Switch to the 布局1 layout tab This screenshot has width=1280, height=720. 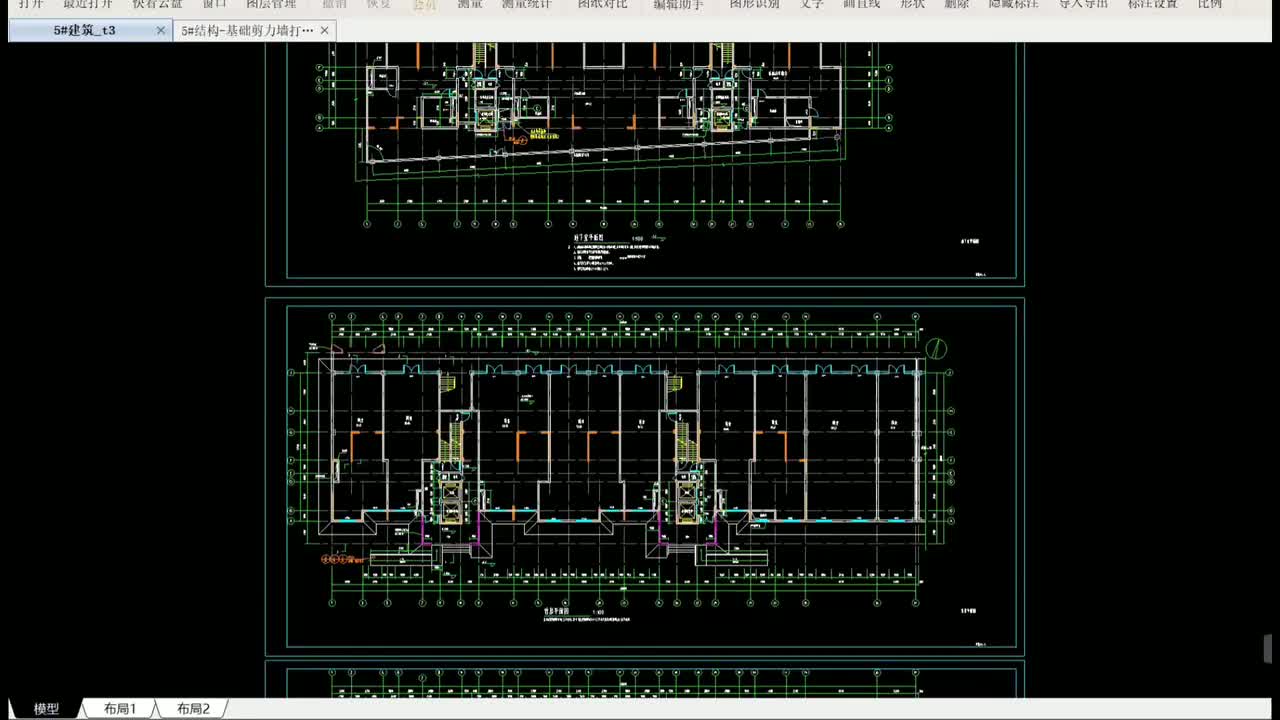120,709
